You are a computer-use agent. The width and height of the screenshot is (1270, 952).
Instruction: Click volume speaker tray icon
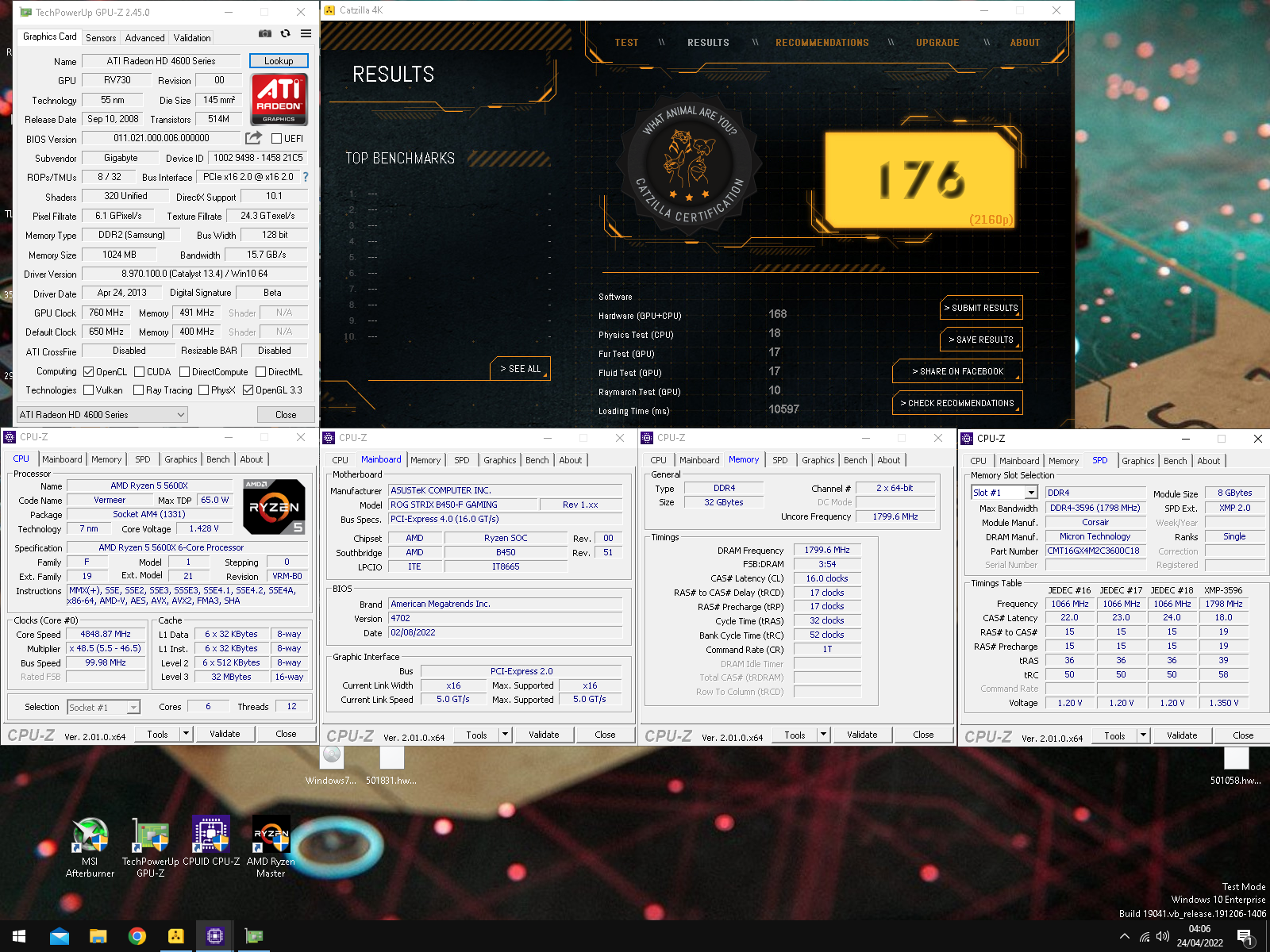[1163, 936]
